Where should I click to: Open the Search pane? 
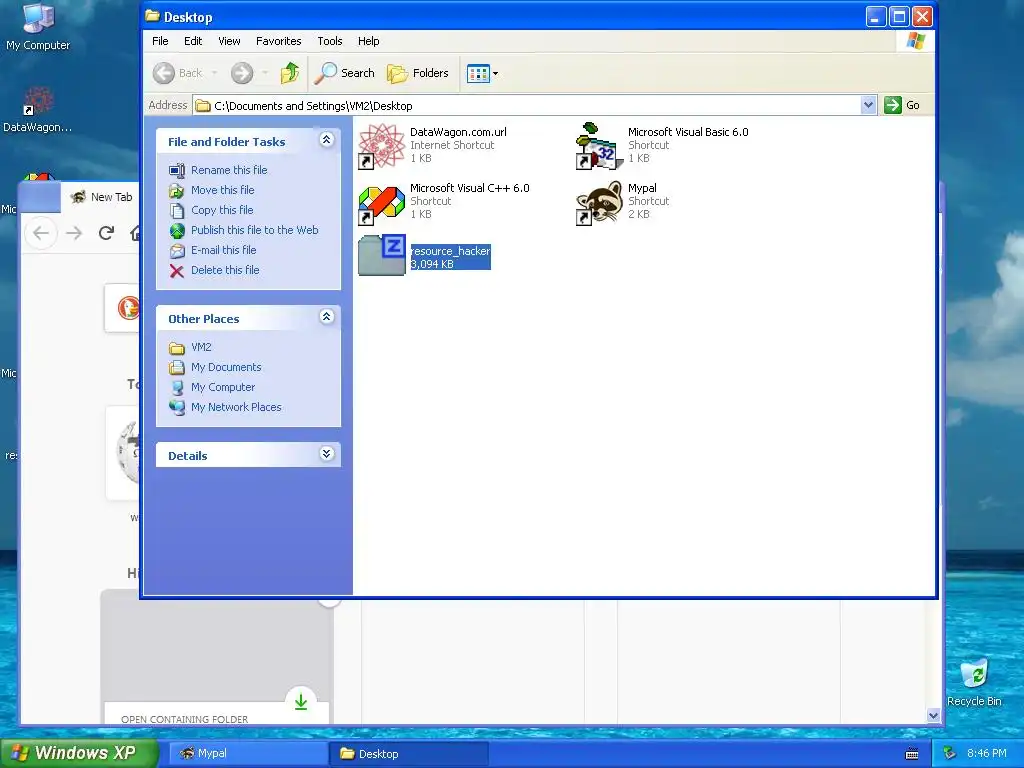coord(344,73)
